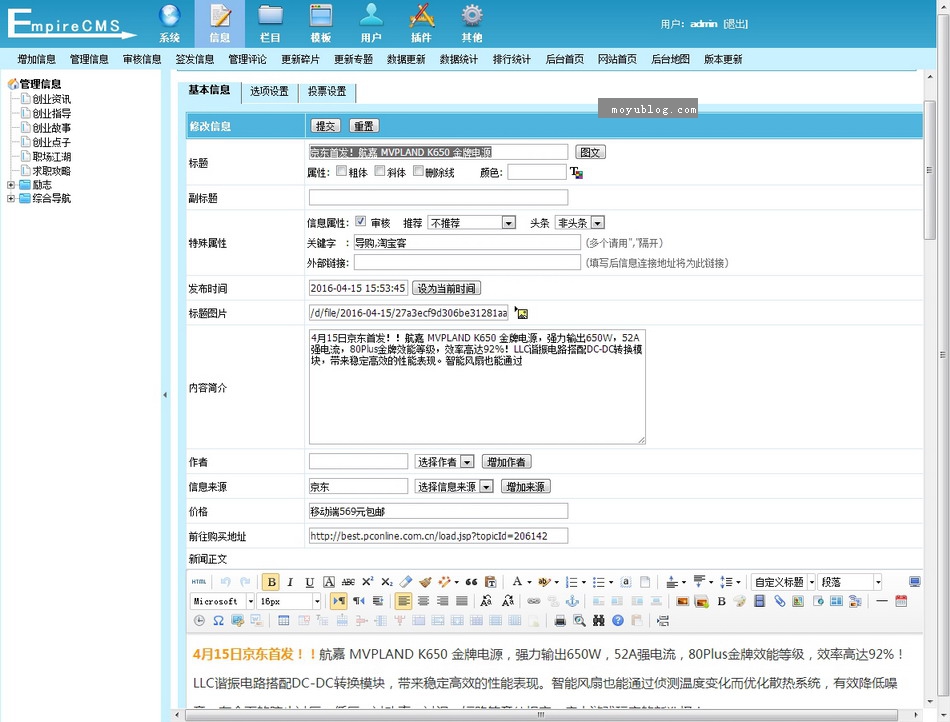Insert hyperlink with chain icon

coord(533,601)
